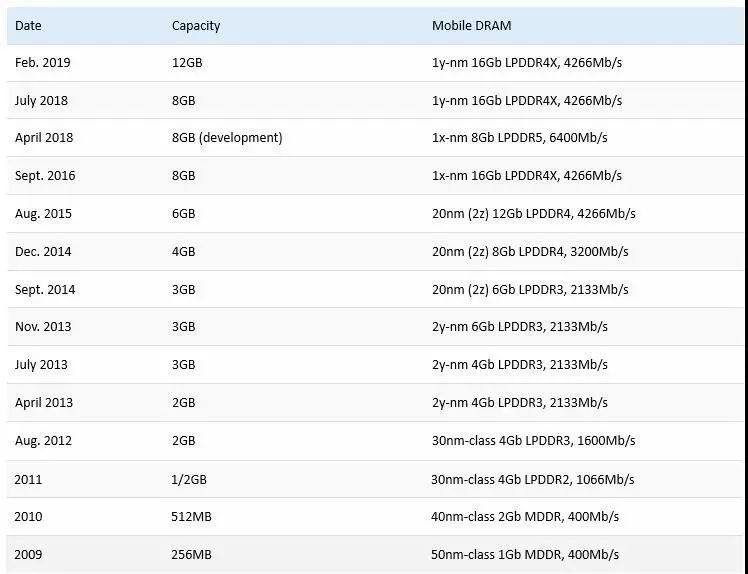Click the 30nm-class 4Gb LPDDR3, 1600Mb/s cell
The image size is (748, 574).
coord(531,441)
